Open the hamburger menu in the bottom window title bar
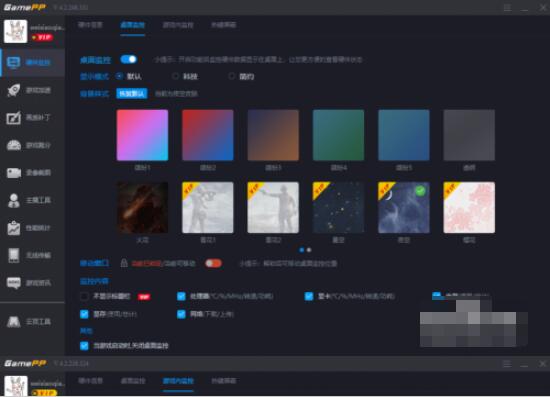The width and height of the screenshot is (550, 397). tap(507, 364)
